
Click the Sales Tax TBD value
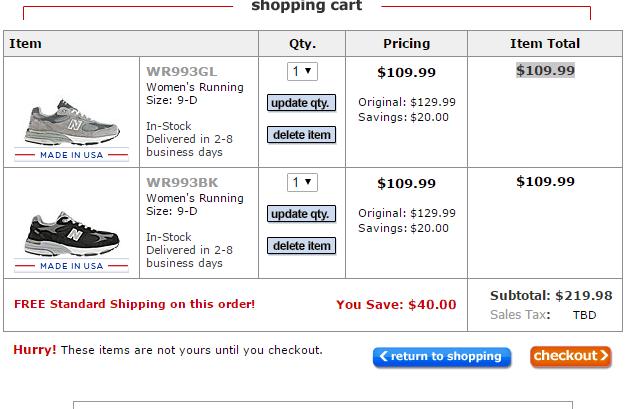pyautogui.click(x=584, y=315)
